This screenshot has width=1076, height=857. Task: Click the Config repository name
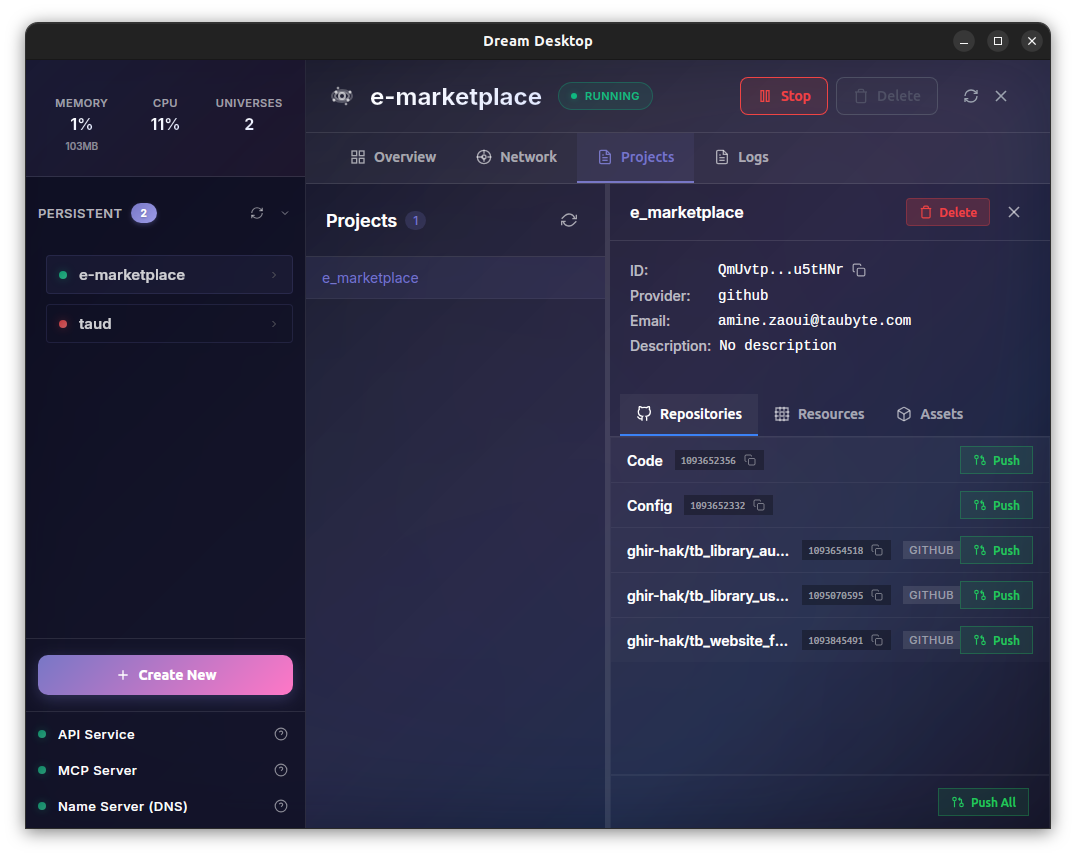649,506
